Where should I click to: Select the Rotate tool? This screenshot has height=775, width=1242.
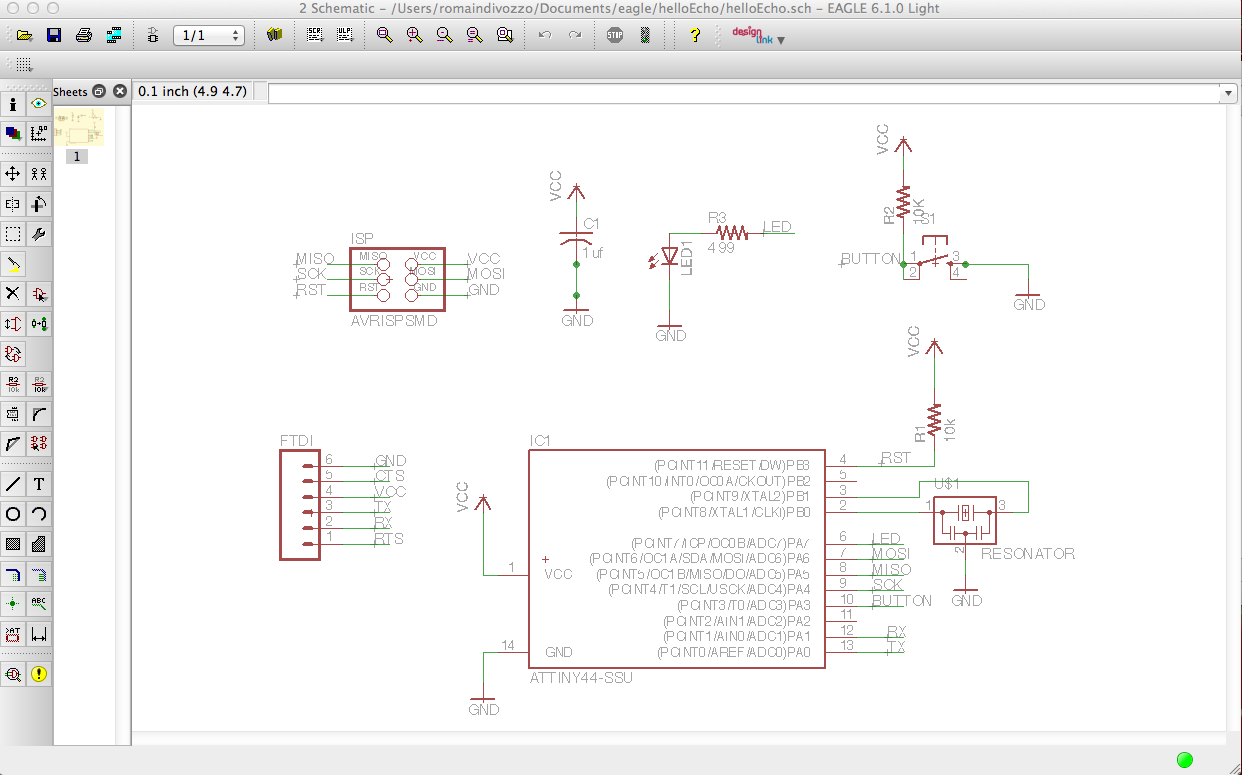(x=39, y=204)
